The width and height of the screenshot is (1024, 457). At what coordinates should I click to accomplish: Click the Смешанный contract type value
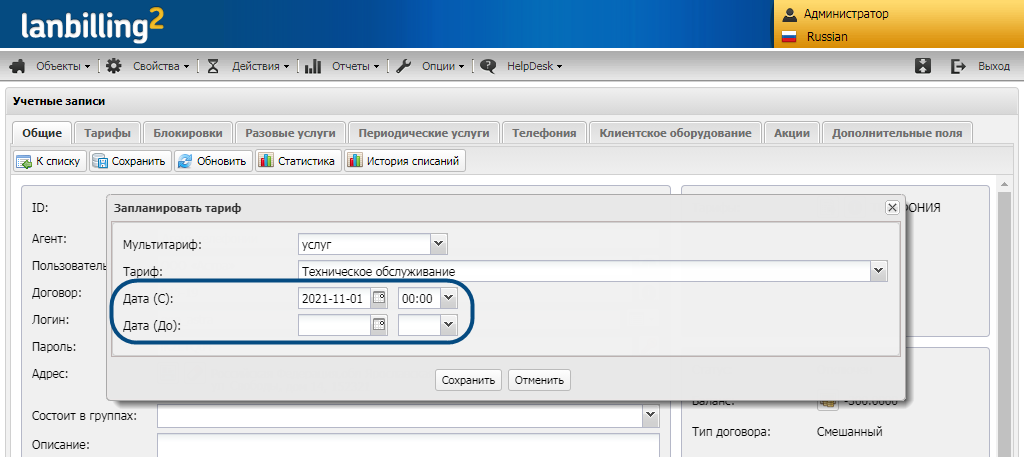850,432
